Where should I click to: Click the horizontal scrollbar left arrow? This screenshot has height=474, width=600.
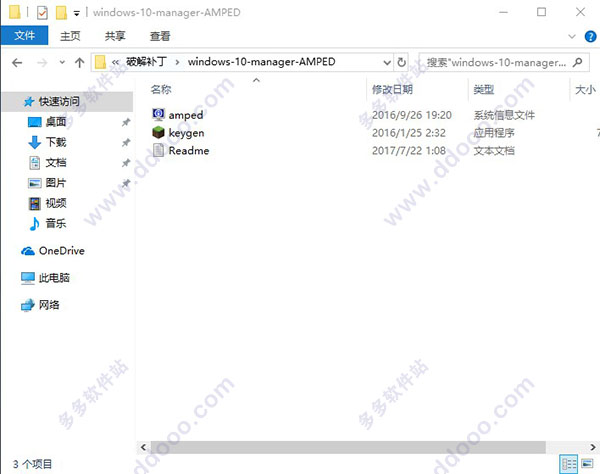[x=143, y=447]
